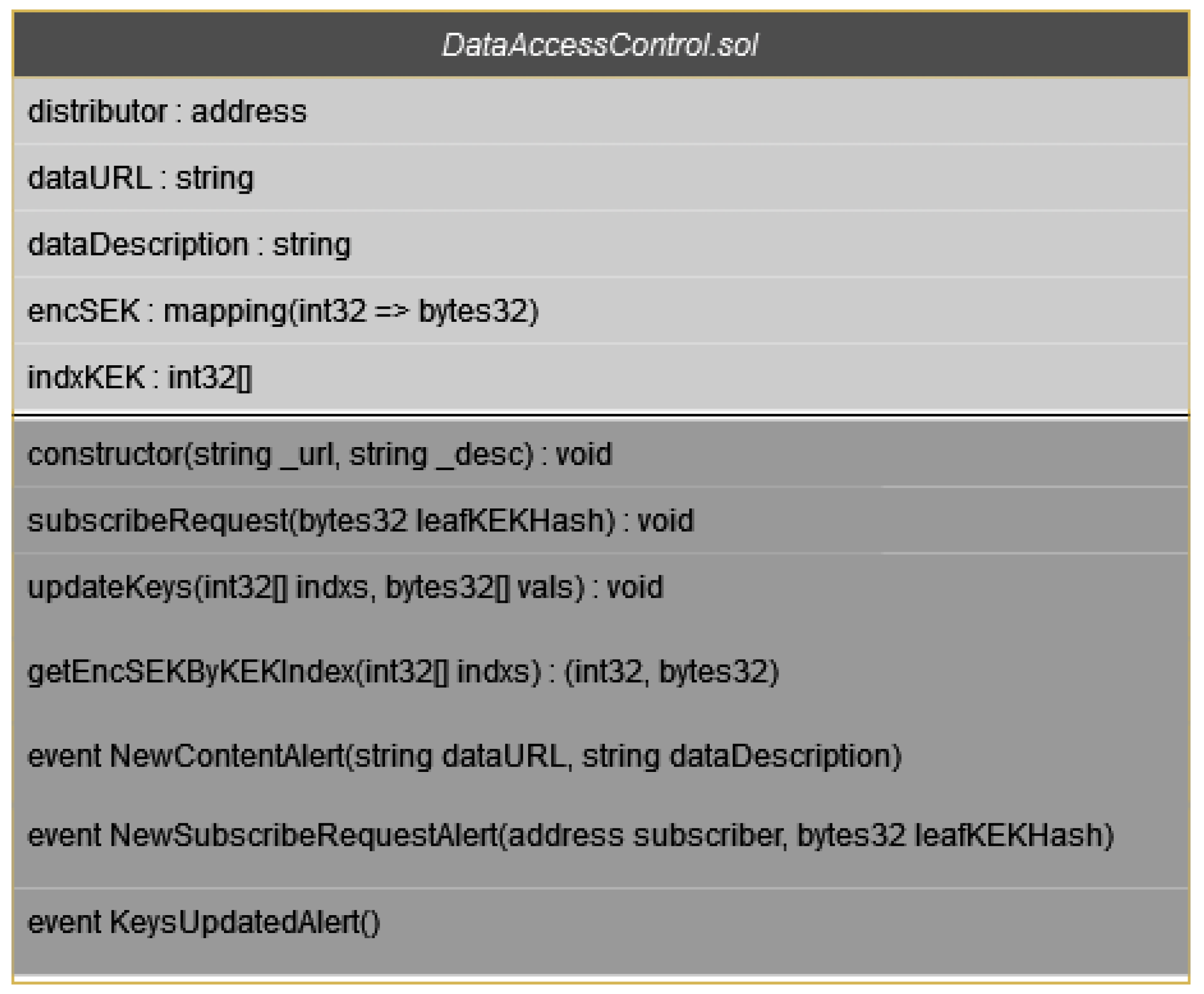This screenshot has width=1204, height=994.
Task: Click the subscribeRequest method row
Action: click(361, 521)
